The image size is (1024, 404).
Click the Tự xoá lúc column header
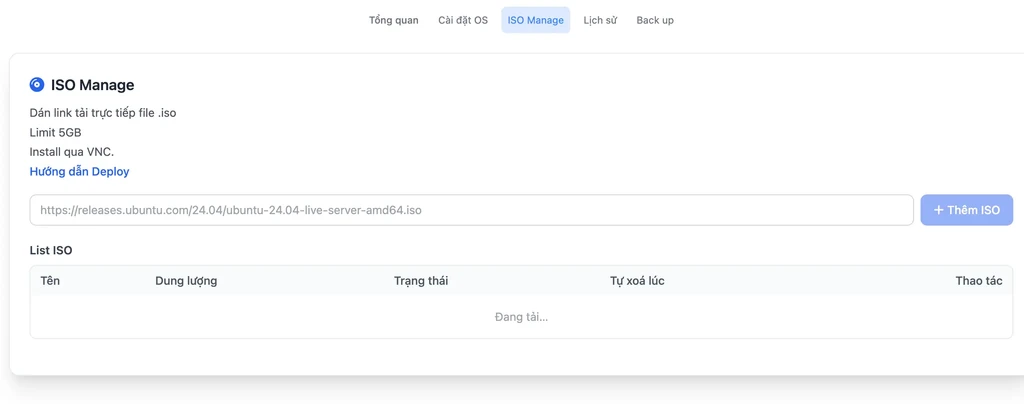coord(637,281)
